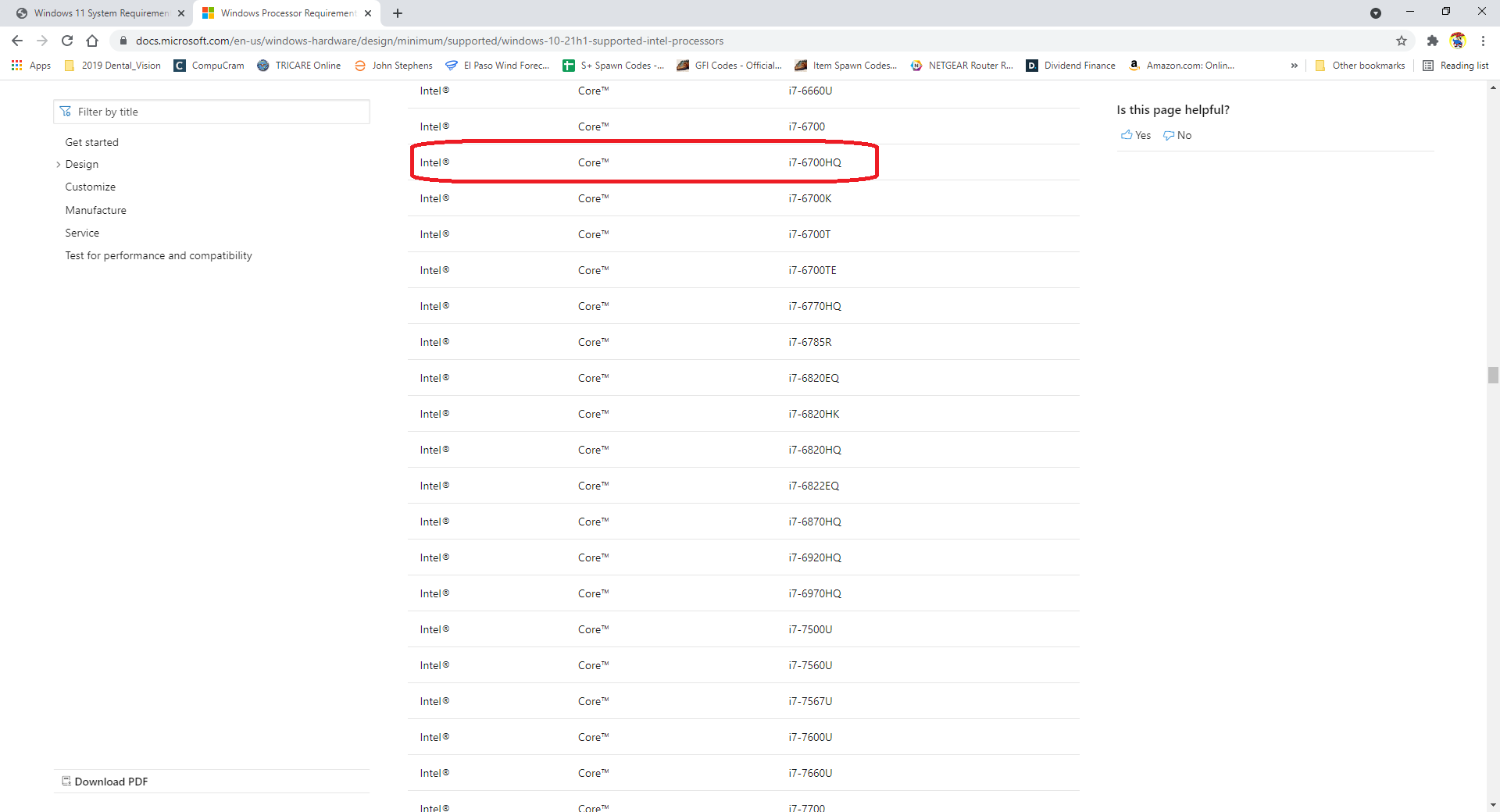Reload the current page
This screenshot has height=812, width=1500.
[x=67, y=41]
